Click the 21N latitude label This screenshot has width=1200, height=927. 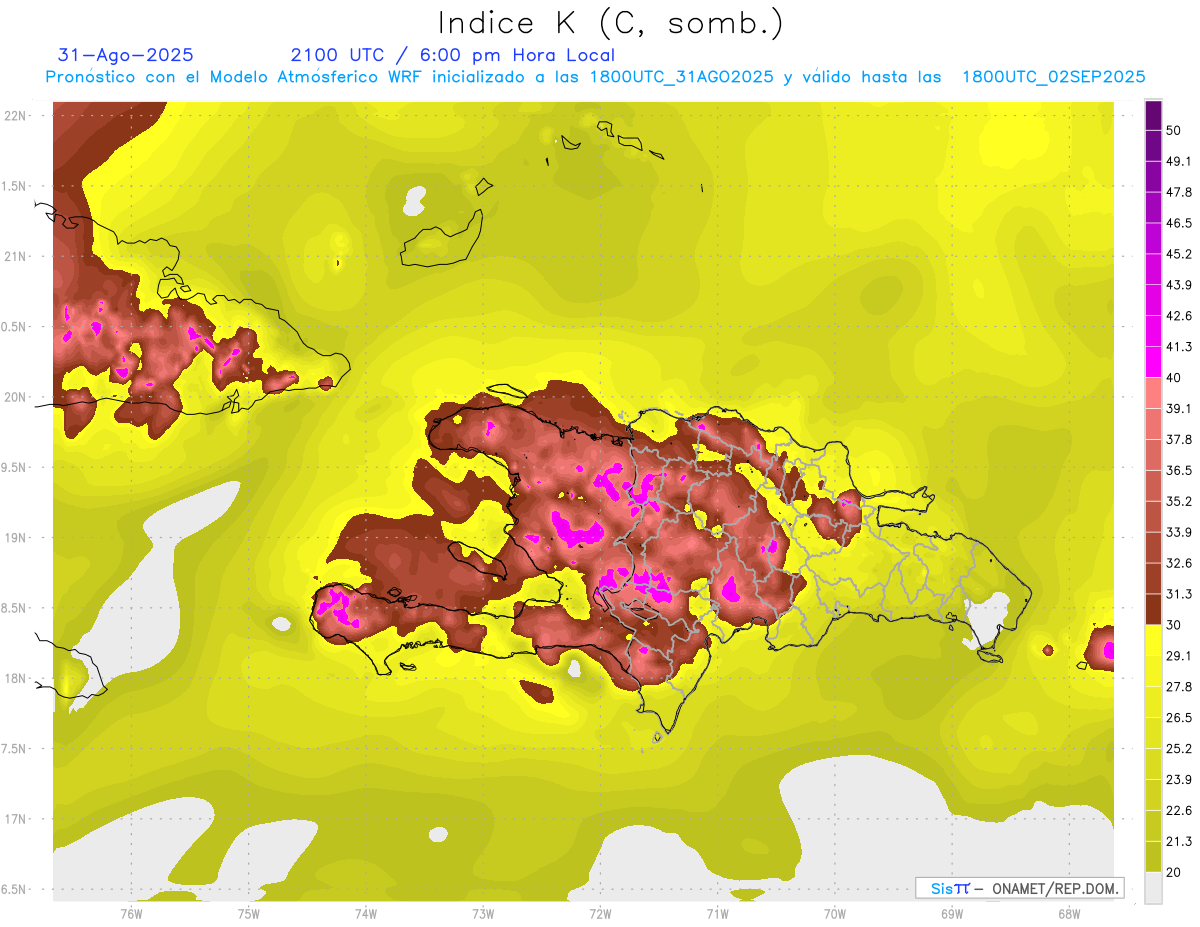16,256
